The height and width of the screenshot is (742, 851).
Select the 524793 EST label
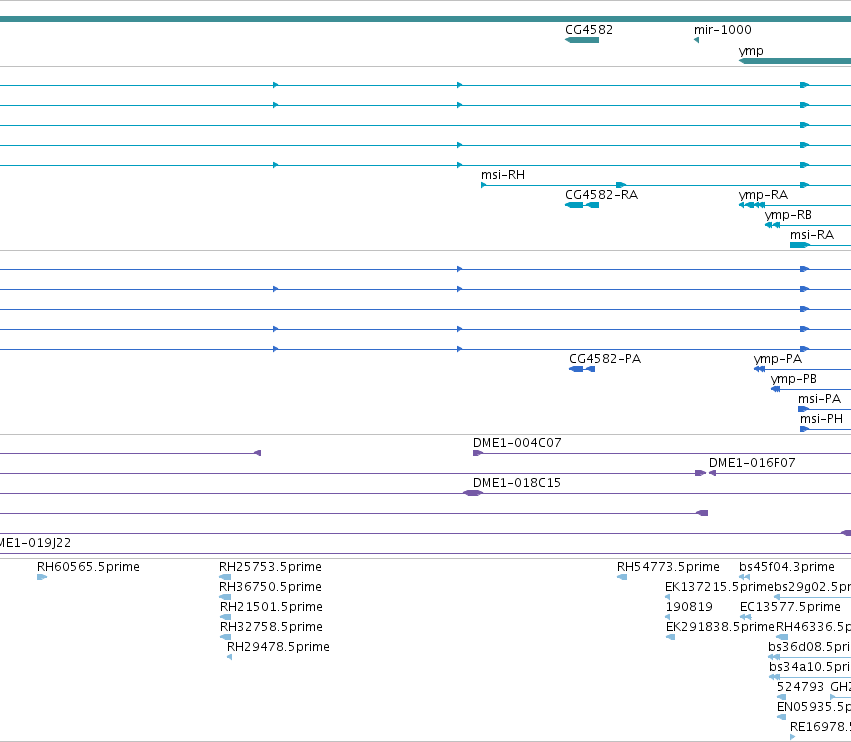click(x=800, y=687)
